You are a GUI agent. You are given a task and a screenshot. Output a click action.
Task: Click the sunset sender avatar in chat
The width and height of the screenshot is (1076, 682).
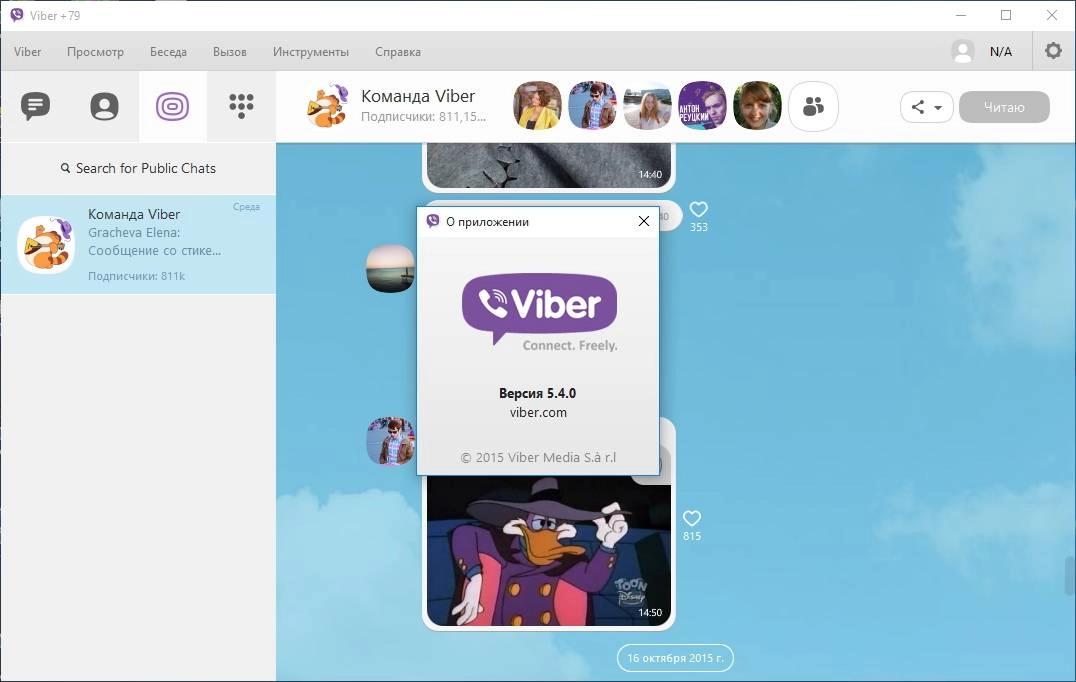tap(390, 268)
